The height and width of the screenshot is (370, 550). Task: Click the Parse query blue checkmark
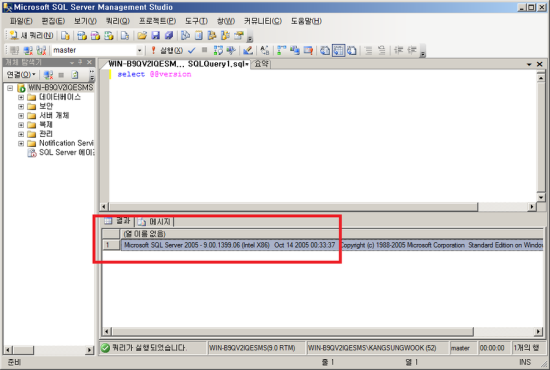click(191, 51)
